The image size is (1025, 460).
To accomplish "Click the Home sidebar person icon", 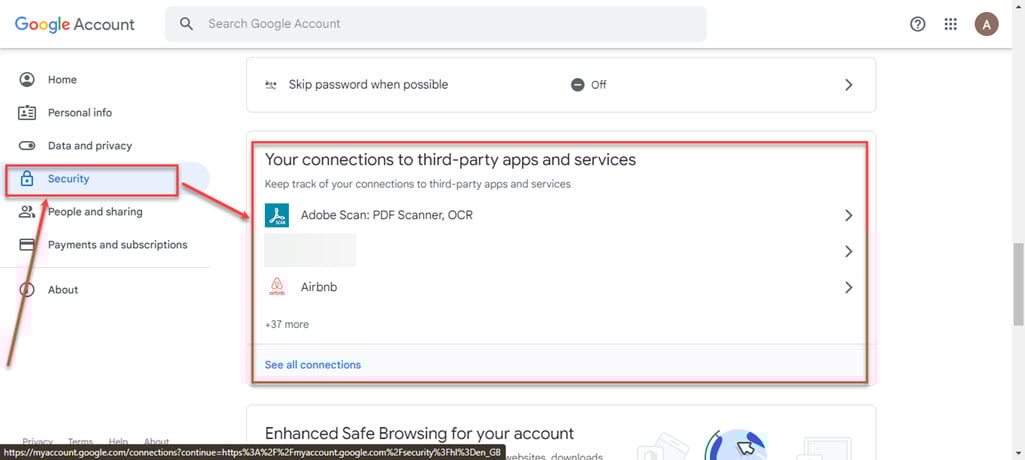I will point(27,80).
